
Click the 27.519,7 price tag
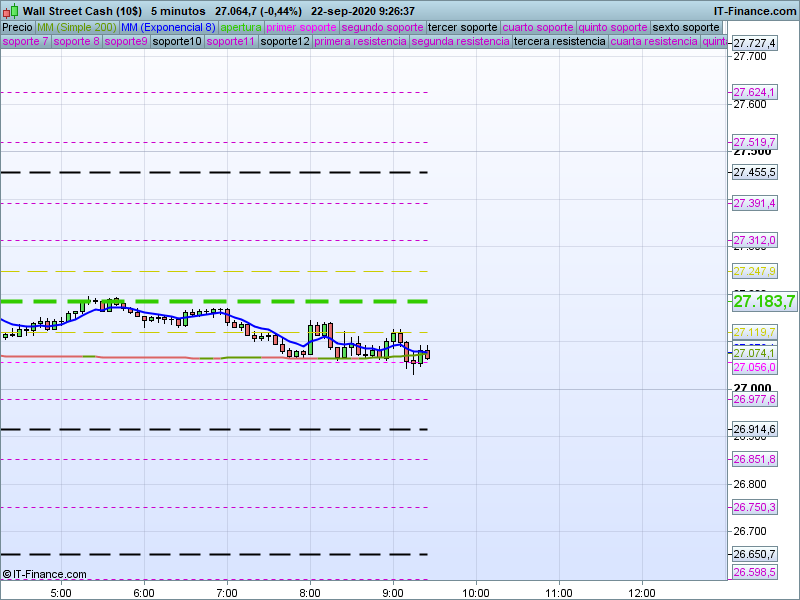(x=754, y=142)
